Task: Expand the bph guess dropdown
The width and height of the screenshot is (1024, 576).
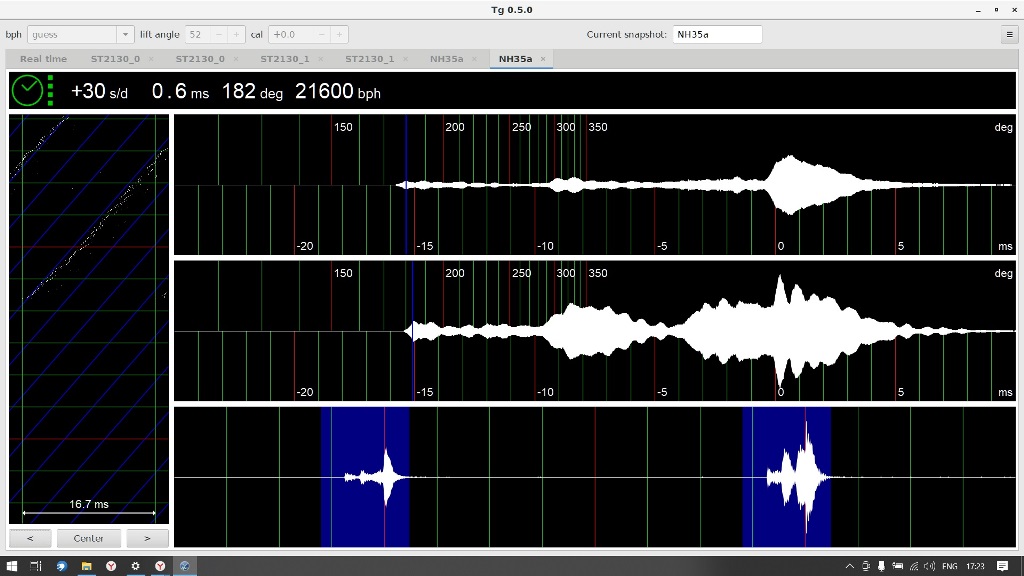Action: (125, 34)
